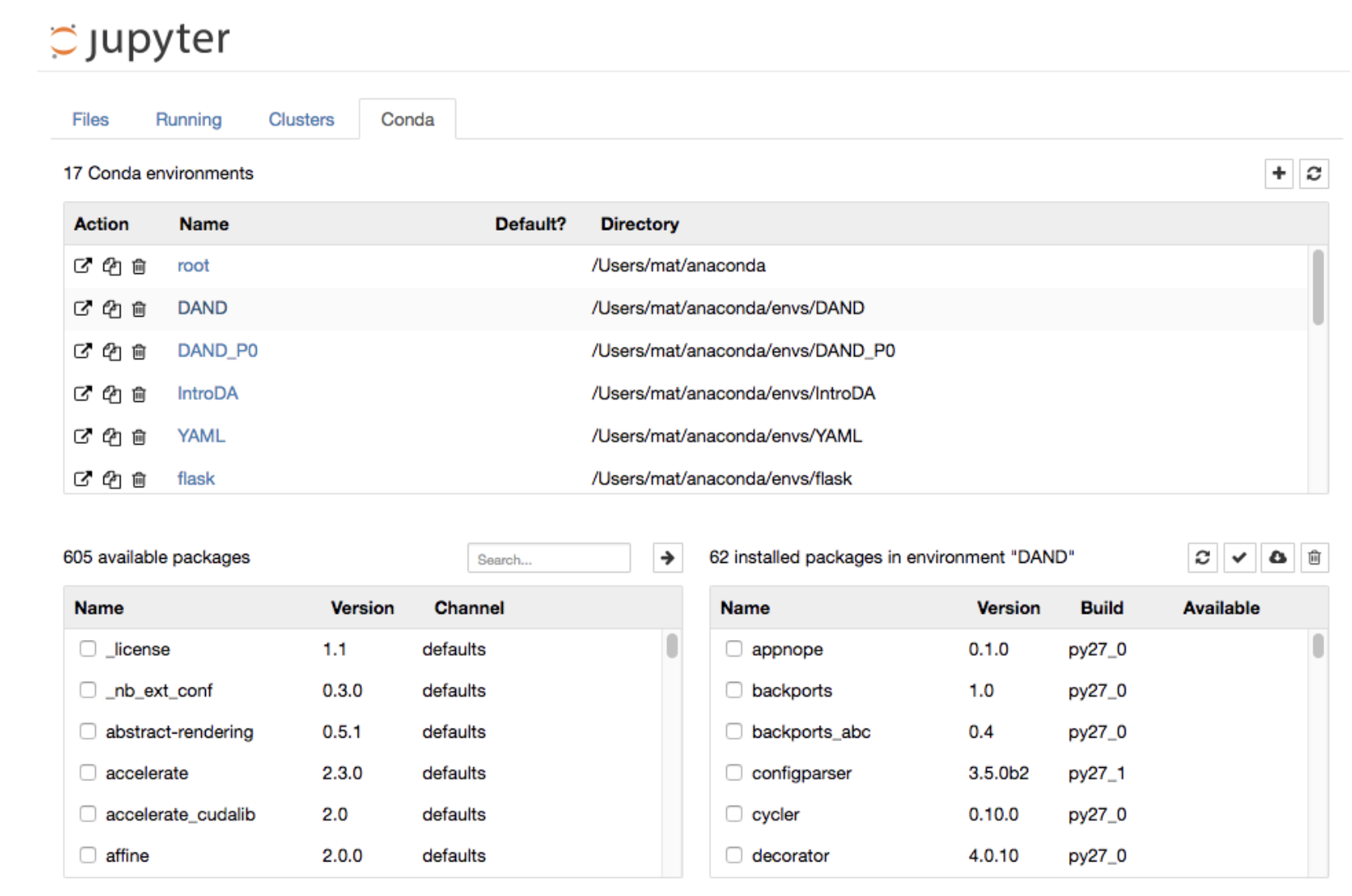Clone the DAND_P0 environment
Viewport: 1352px width, 896px height.
112,351
